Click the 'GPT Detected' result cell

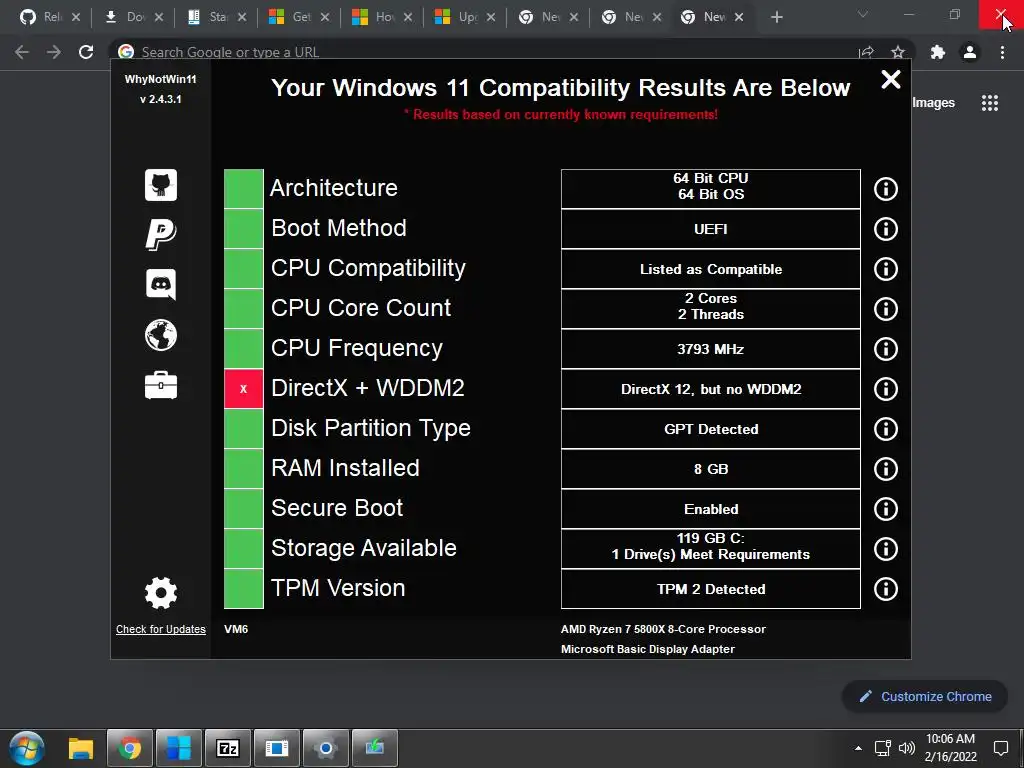pos(711,429)
